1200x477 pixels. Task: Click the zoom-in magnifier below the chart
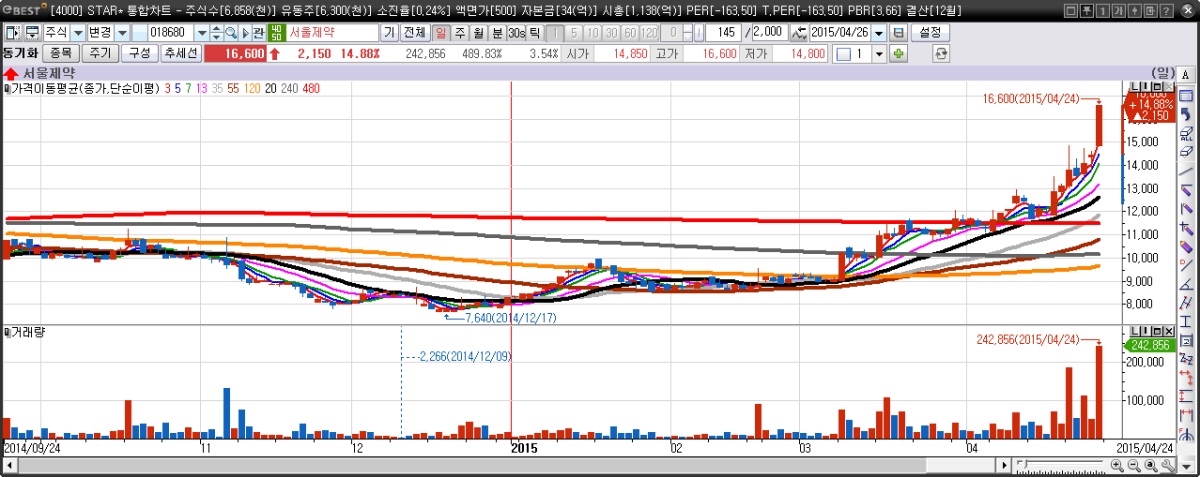coord(1117,466)
